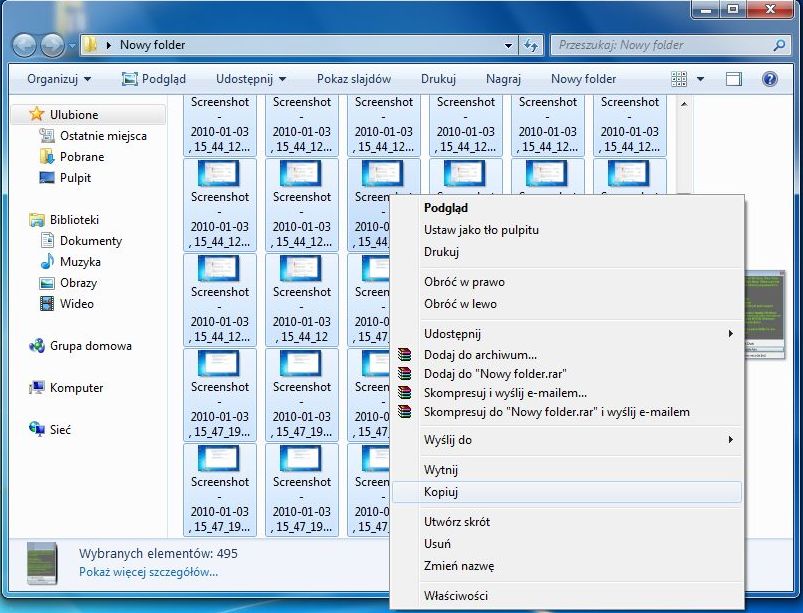The image size is (803, 613).
Task: Click the refresh icon beside address bar
Action: (531, 45)
